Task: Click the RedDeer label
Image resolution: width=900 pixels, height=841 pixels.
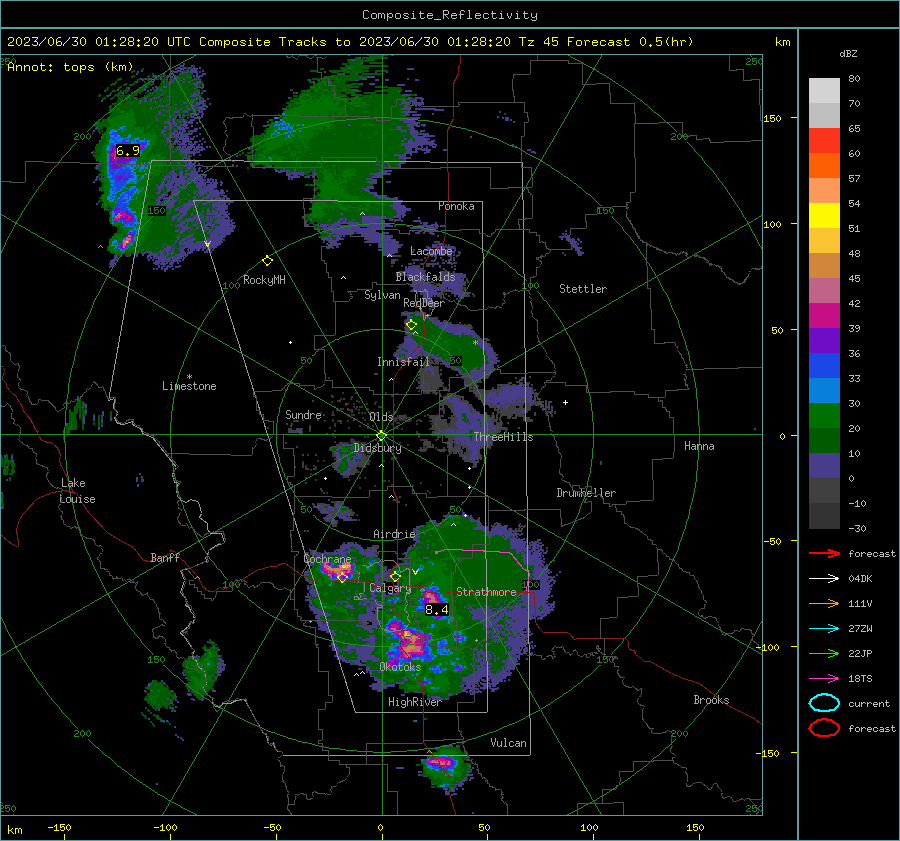Action: pyautogui.click(x=424, y=303)
